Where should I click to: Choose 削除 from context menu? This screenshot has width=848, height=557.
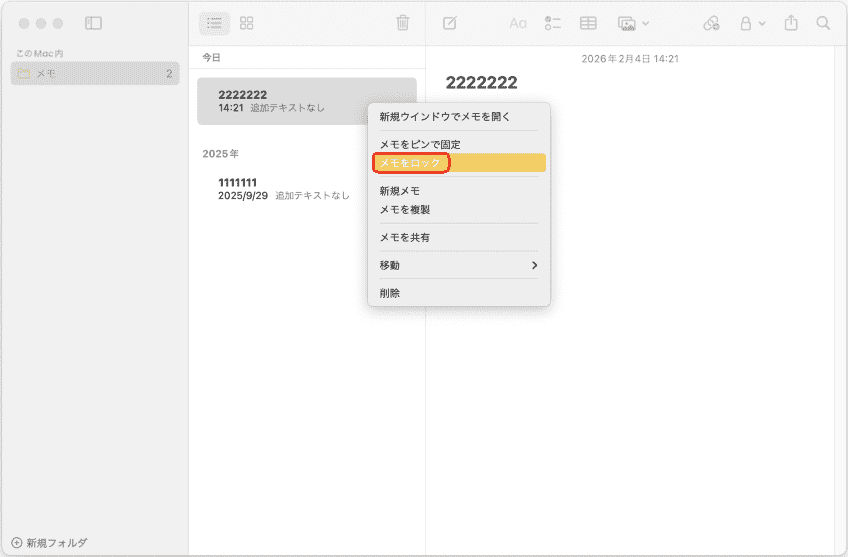459,293
